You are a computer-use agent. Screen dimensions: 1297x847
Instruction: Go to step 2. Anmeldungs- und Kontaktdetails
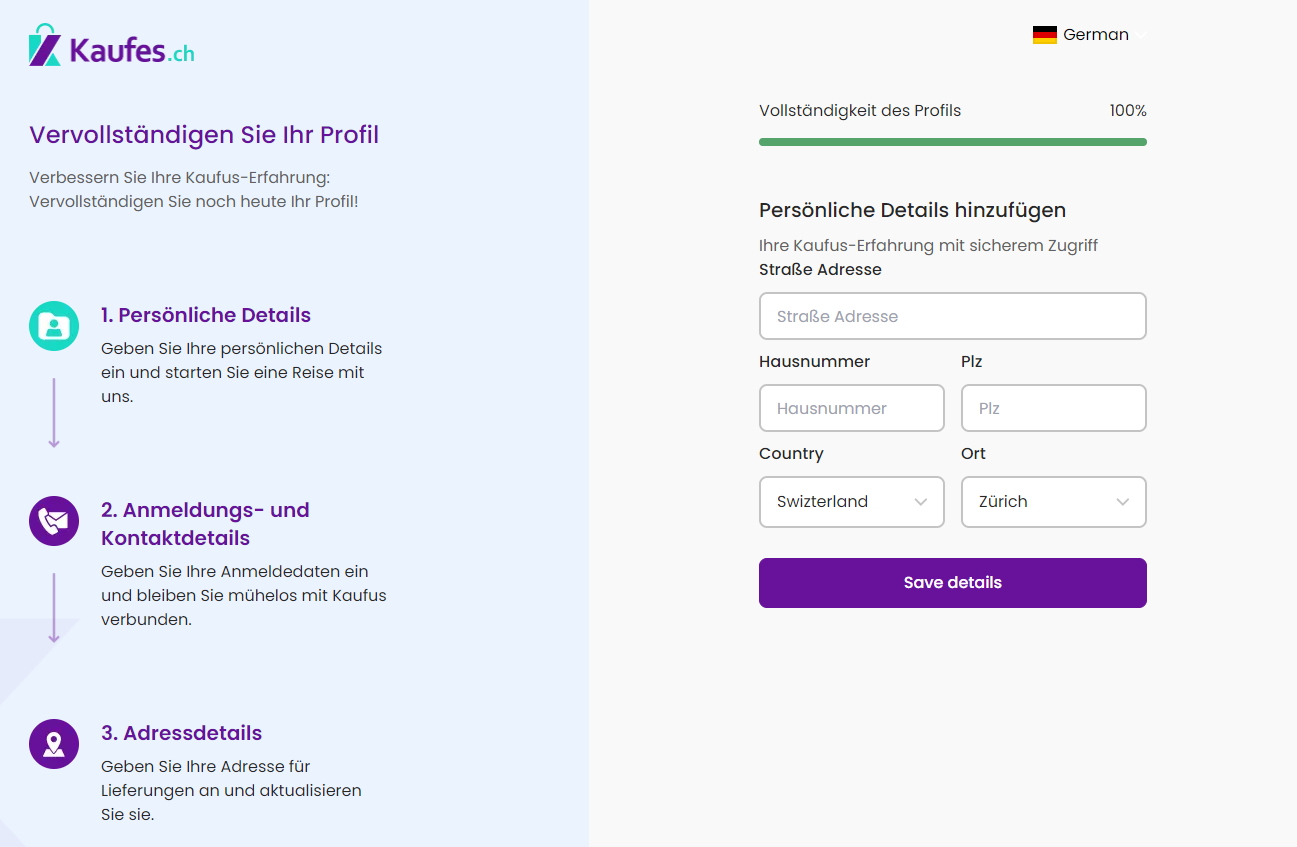coord(205,524)
